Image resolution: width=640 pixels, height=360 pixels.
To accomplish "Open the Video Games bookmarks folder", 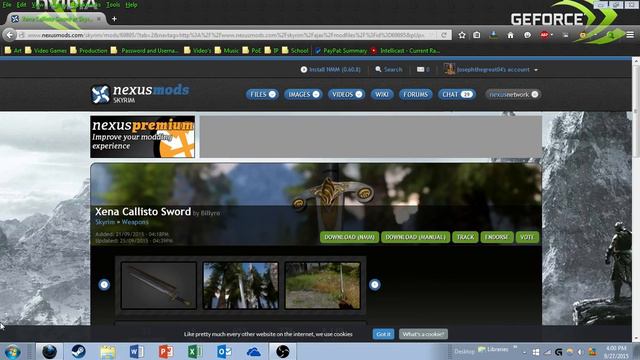I will (46, 51).
